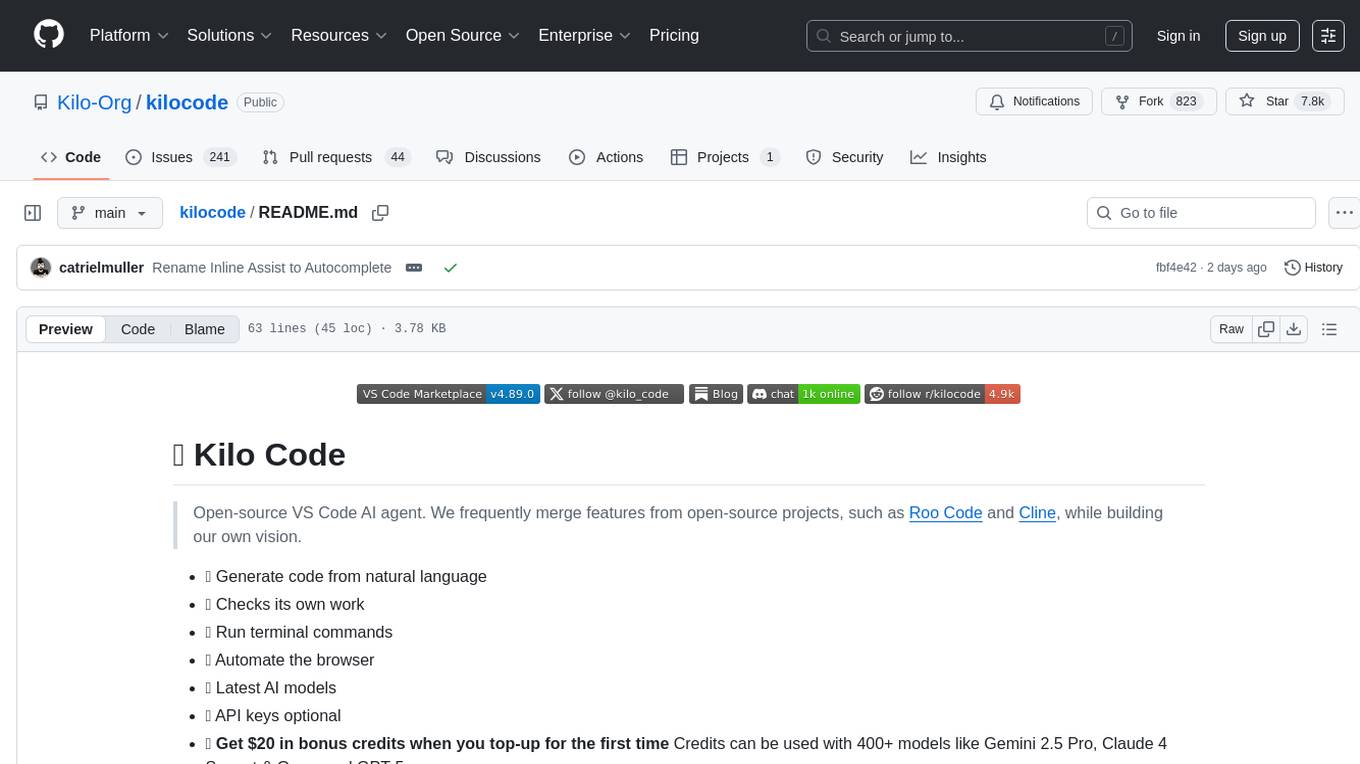The image size is (1360, 764).
Task: Switch to the Security tab
Action: tap(845, 157)
